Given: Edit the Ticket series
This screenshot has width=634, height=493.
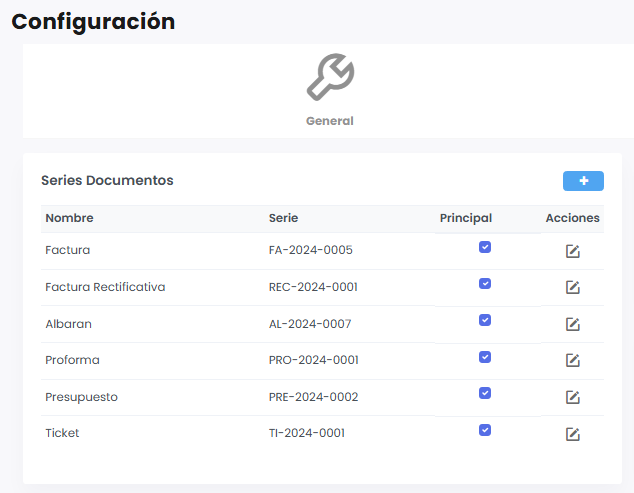Looking at the screenshot, I should pyautogui.click(x=573, y=434).
